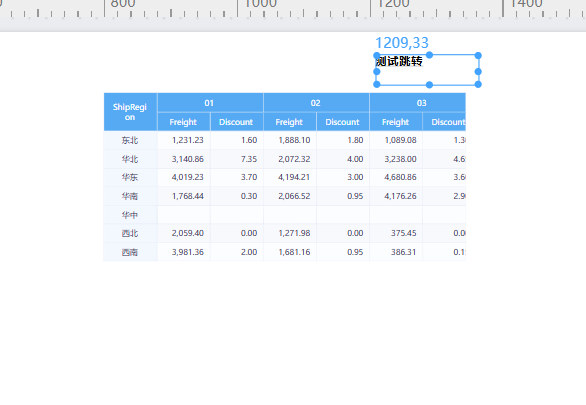Viewport: 586px width, 405px height.
Task: Select the 02 month column header
Action: click(317, 103)
